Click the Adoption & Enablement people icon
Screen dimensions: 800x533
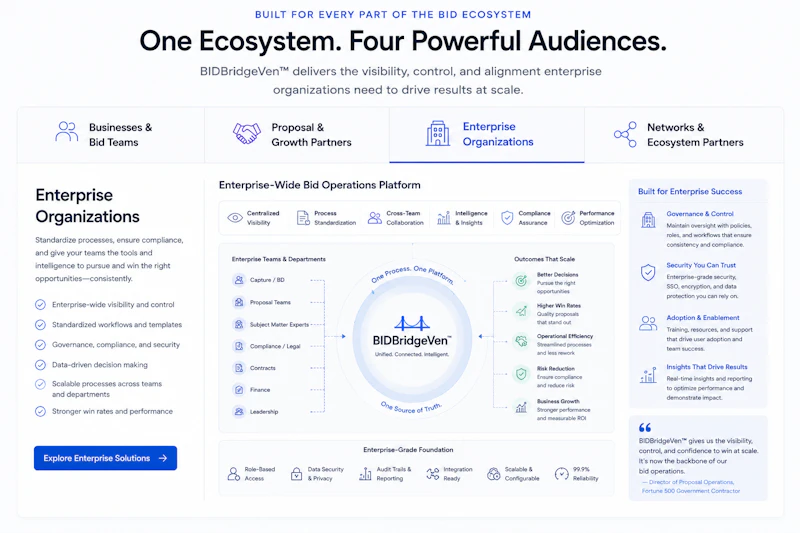648,323
